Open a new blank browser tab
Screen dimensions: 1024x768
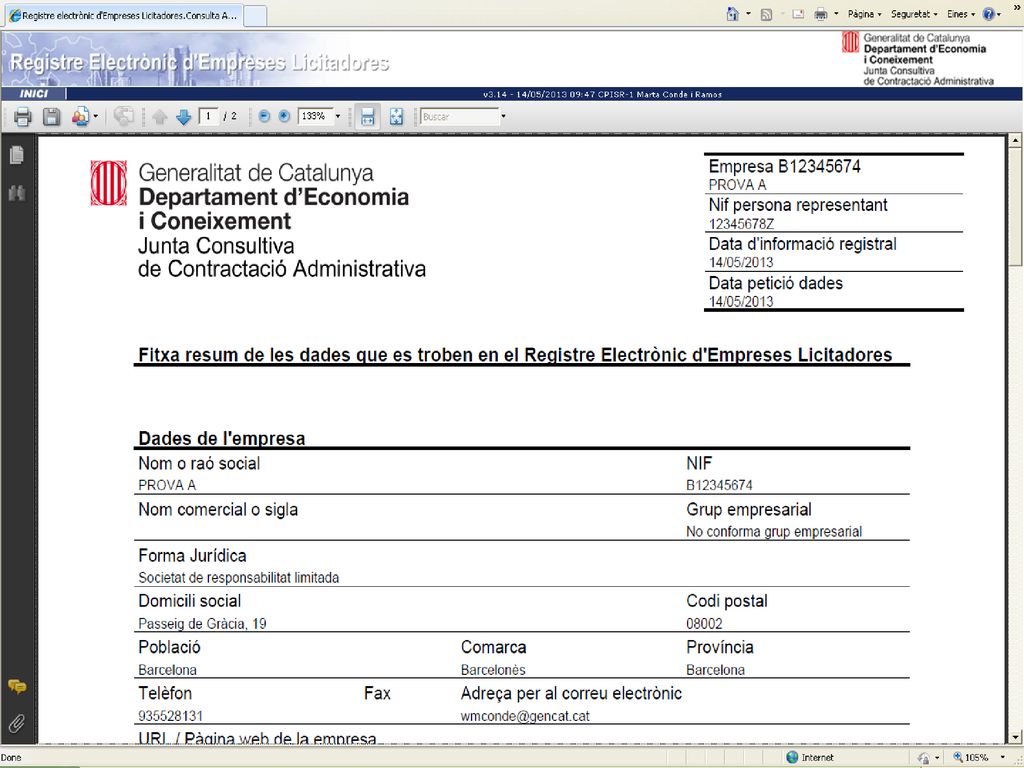pos(255,16)
